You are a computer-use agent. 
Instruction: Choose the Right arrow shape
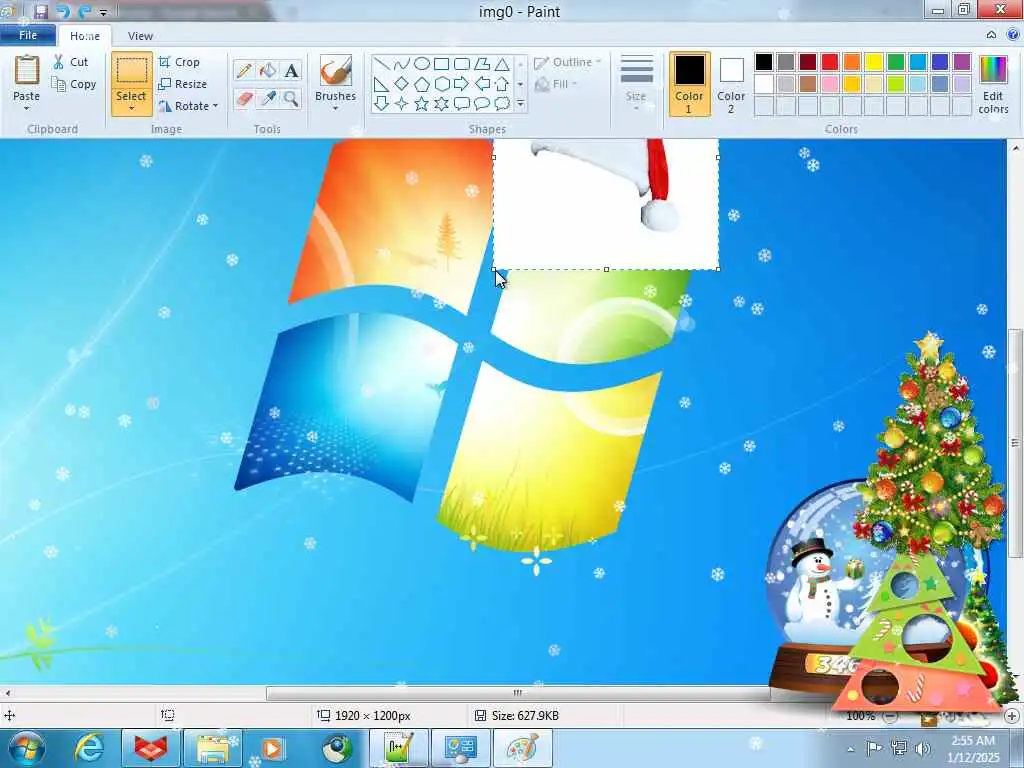click(462, 84)
